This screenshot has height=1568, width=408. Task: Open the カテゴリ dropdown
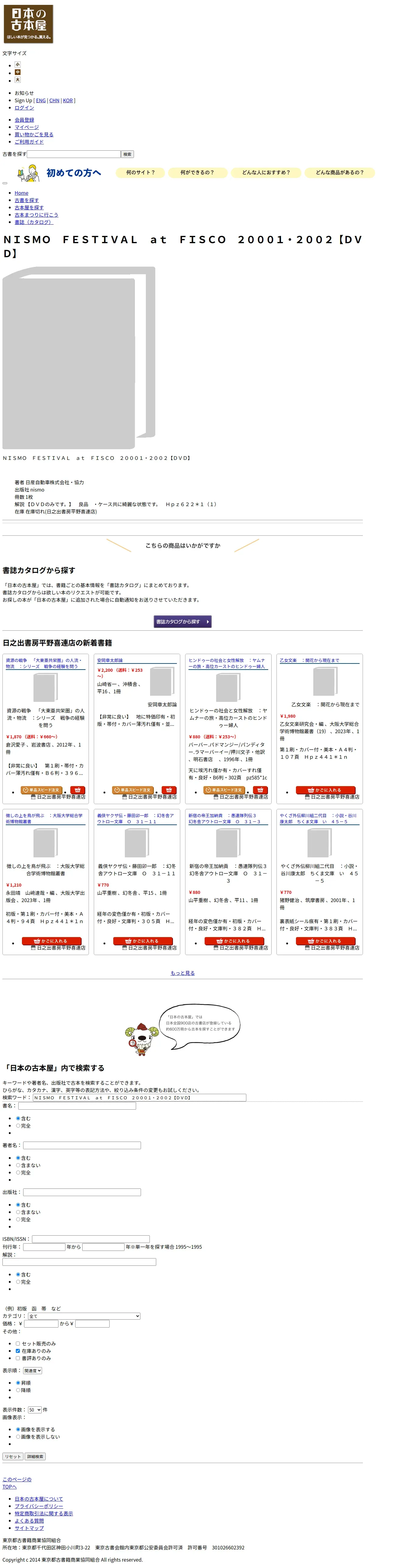[84, 1316]
